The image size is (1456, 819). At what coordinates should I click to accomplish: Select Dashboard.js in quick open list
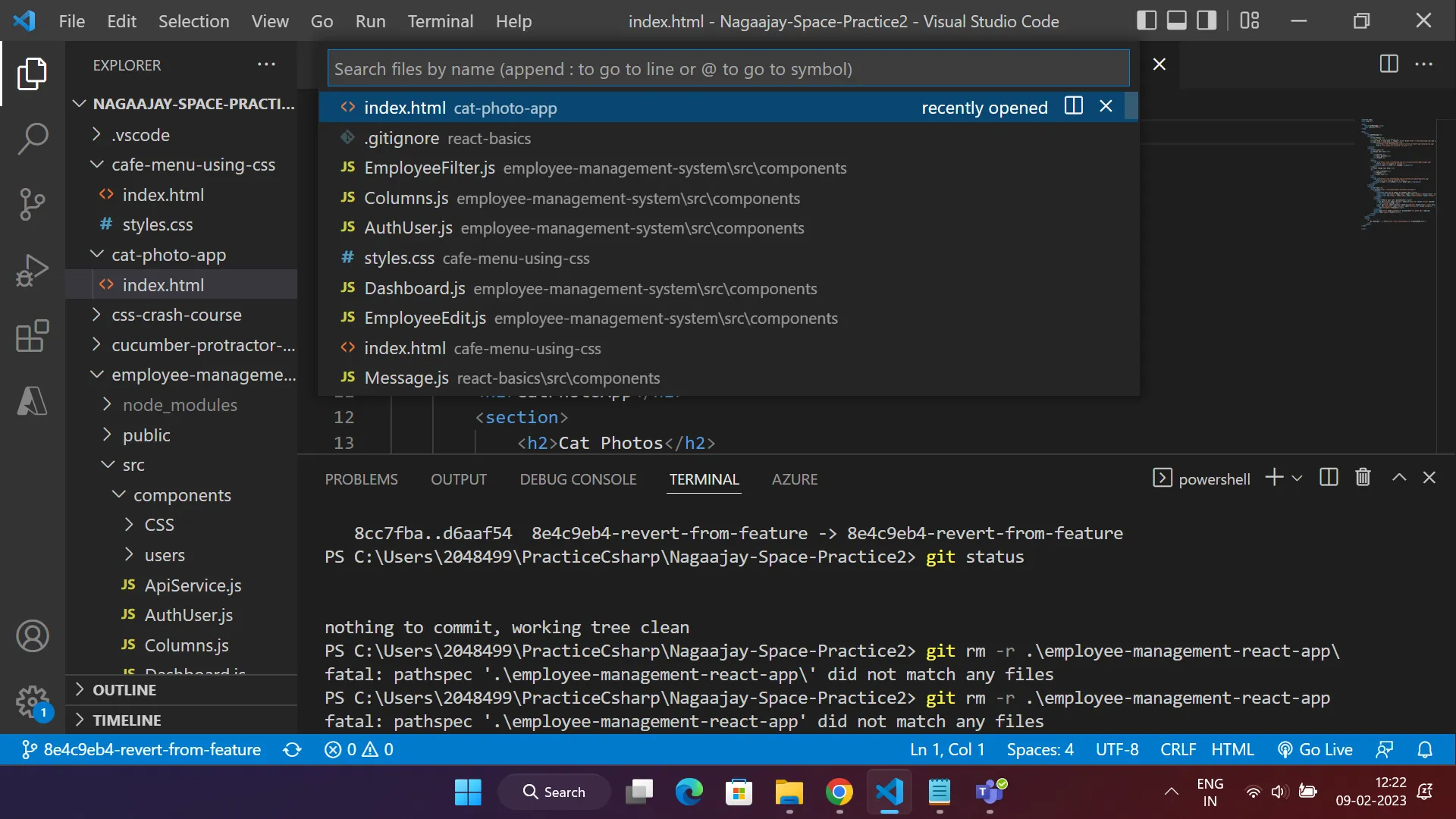[x=415, y=288]
